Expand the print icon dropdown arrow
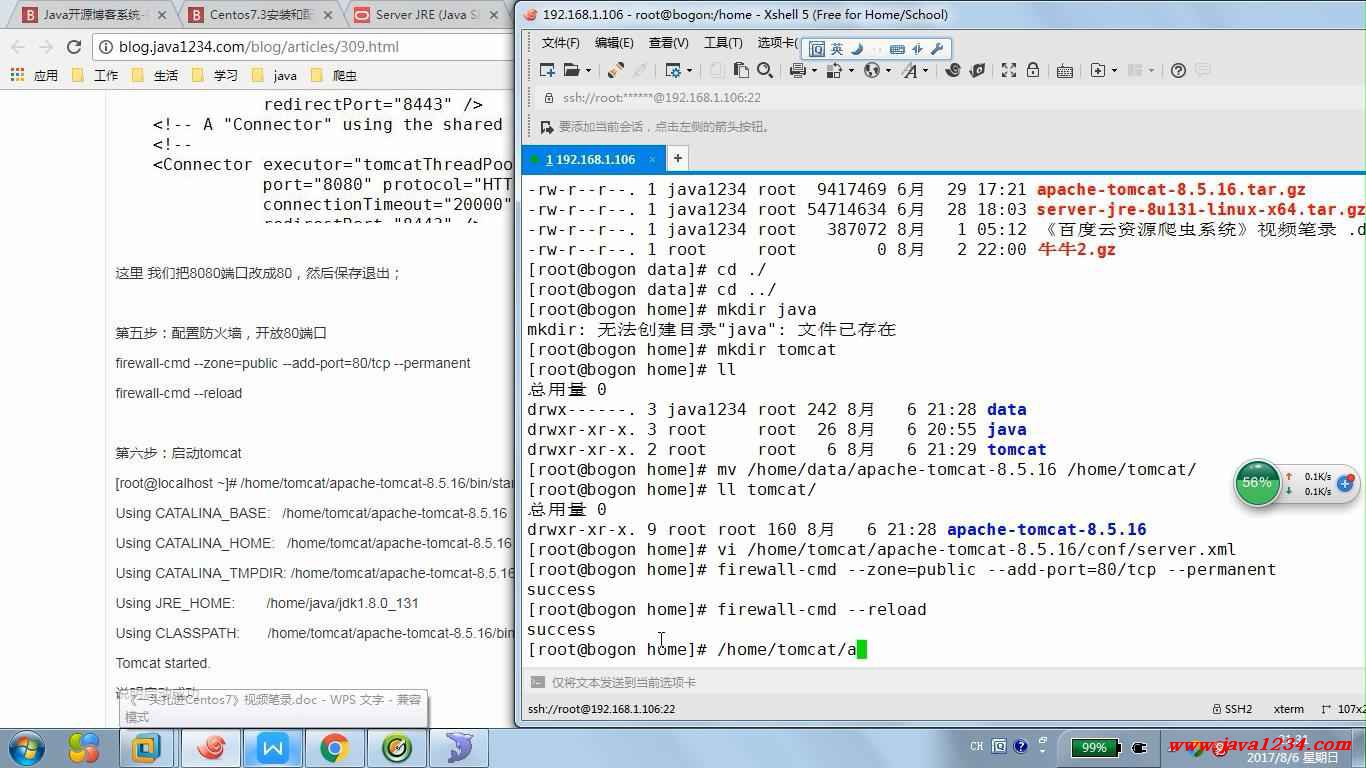1366x768 pixels. (813, 70)
